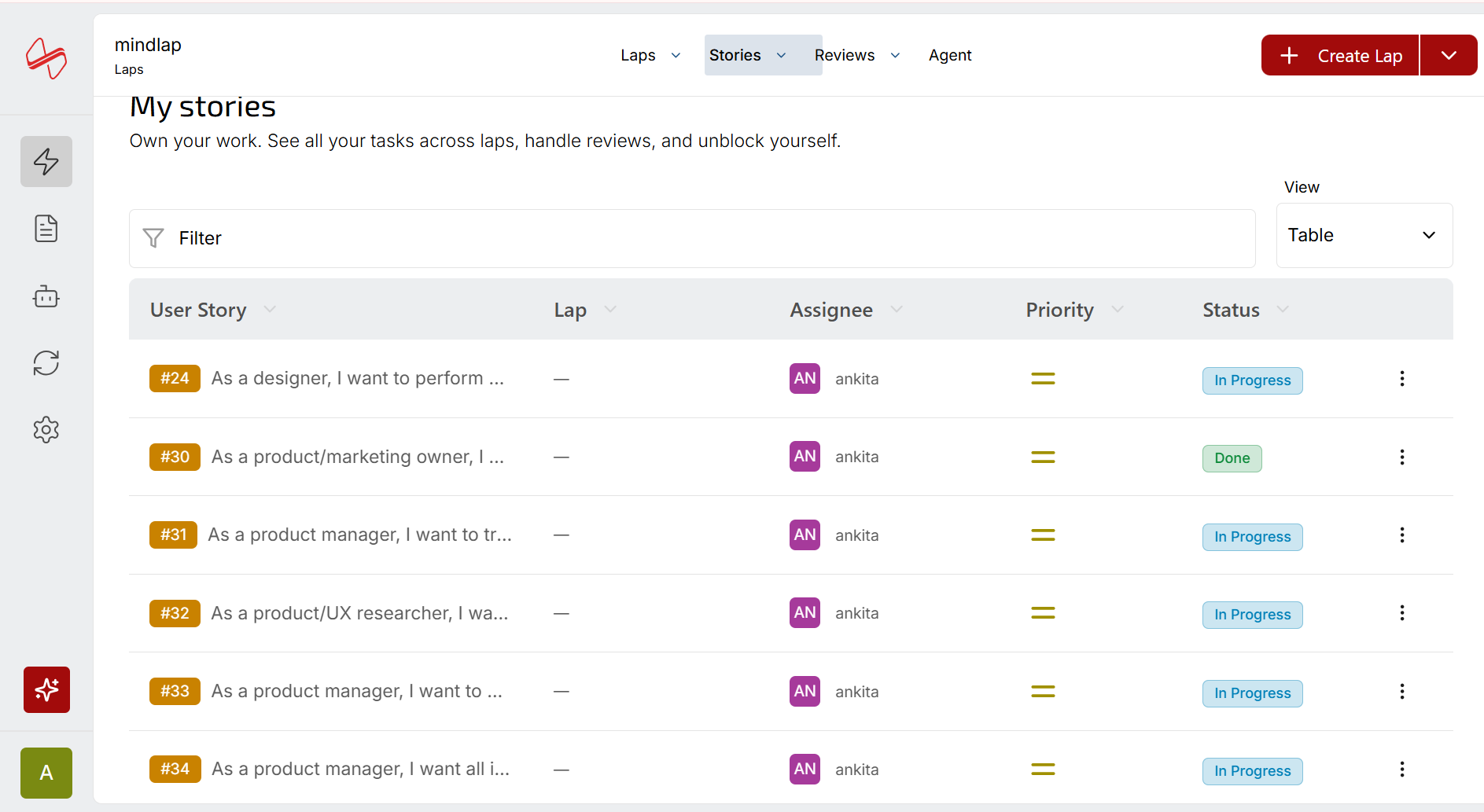
Task: Click the AN avatar in story #31 row
Action: (x=805, y=535)
